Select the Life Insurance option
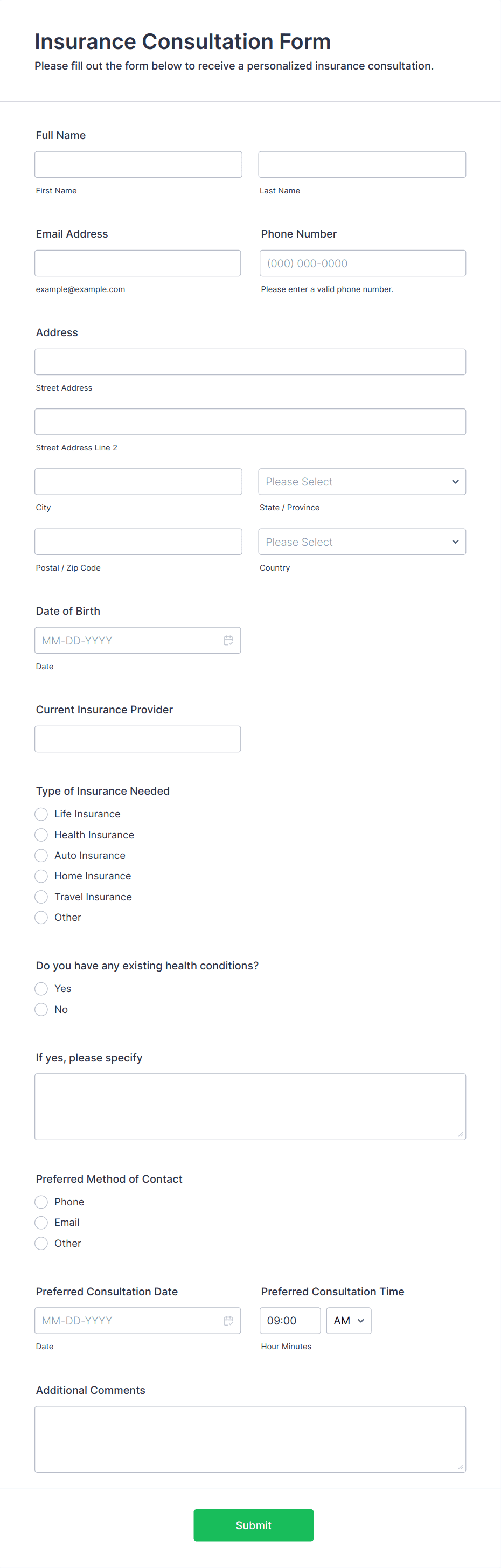Image resolution: width=501 pixels, height=1568 pixels. click(41, 814)
